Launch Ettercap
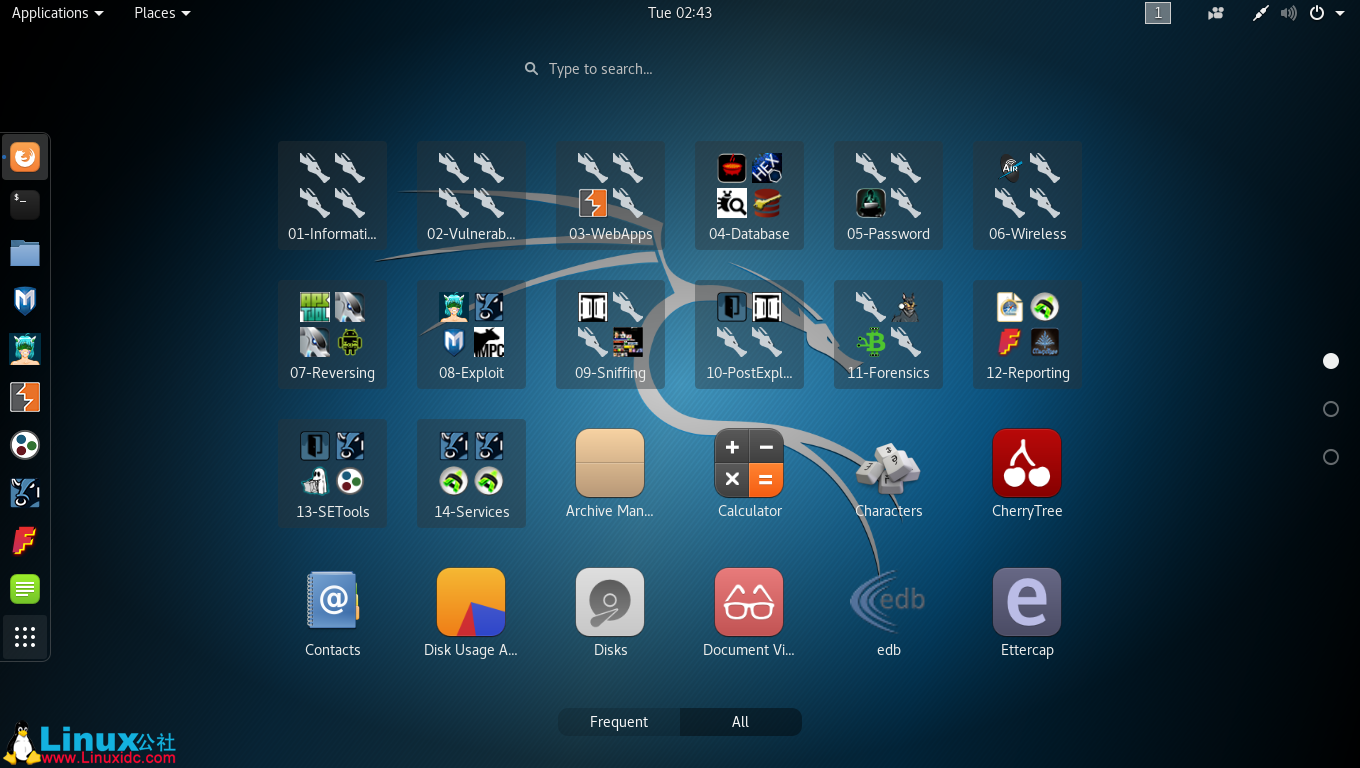The image size is (1360, 768). [x=1027, y=613]
